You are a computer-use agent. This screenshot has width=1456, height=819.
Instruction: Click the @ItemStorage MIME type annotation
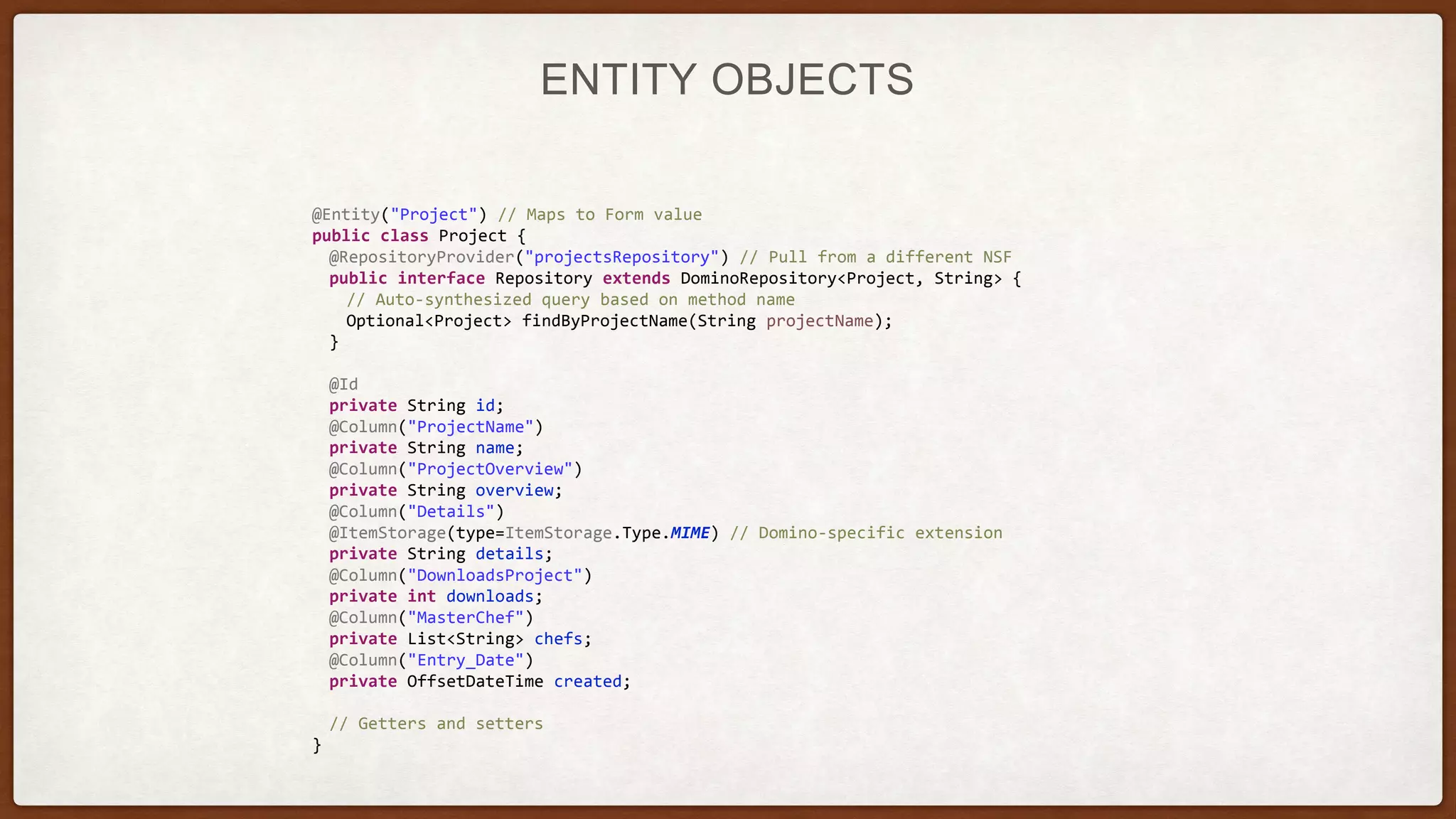tap(524, 533)
